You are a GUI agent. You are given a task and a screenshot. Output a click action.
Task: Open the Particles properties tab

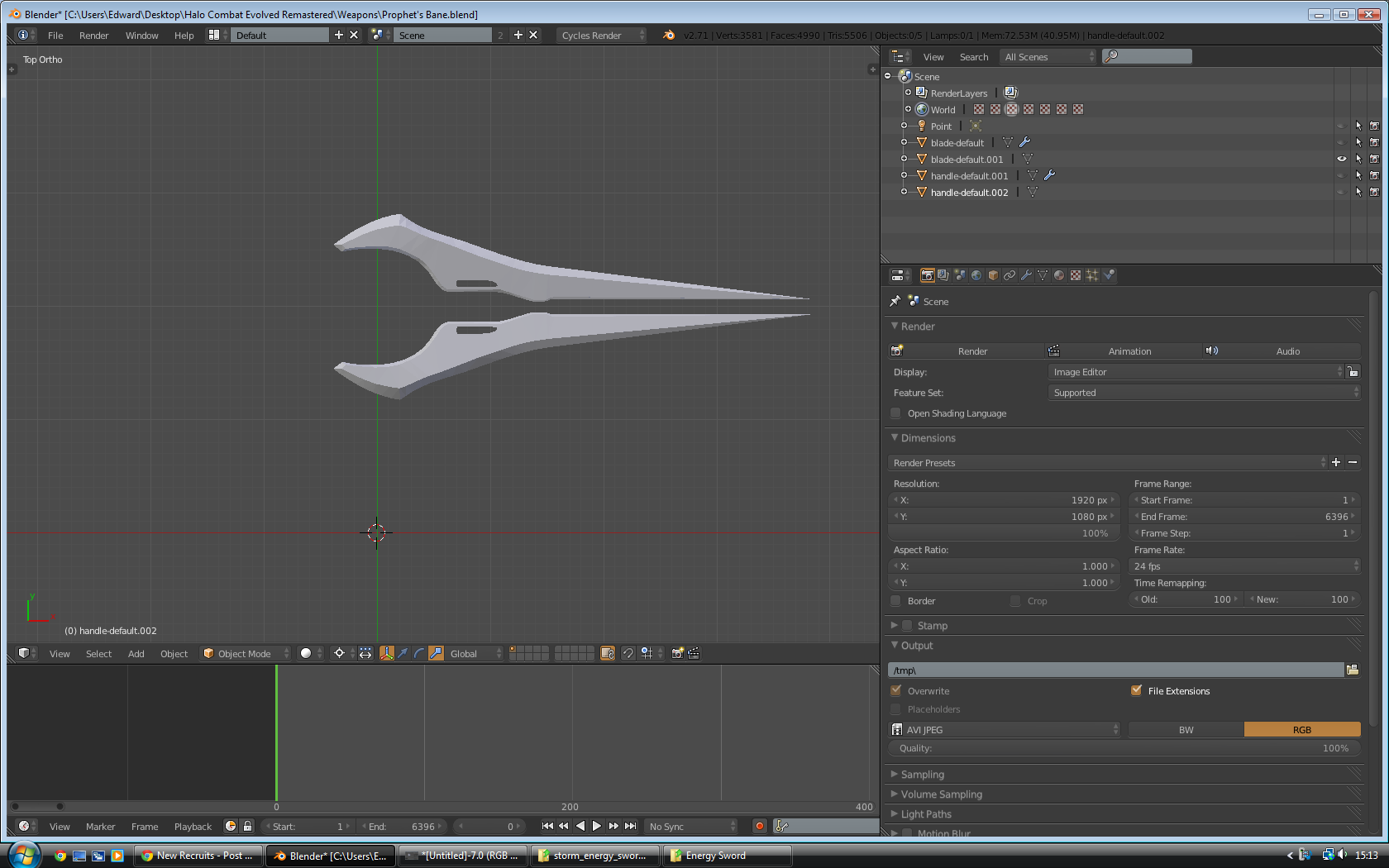pyautogui.click(x=1092, y=275)
